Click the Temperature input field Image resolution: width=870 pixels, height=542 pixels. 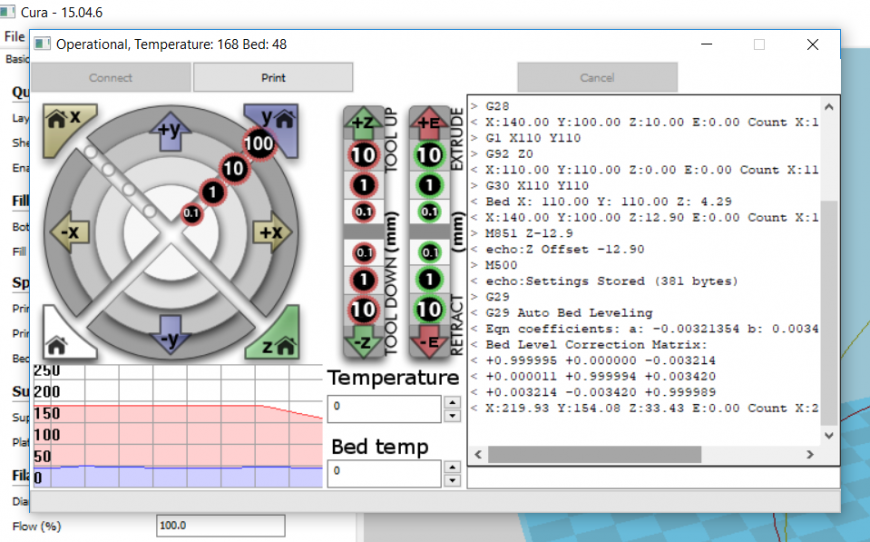coord(383,408)
